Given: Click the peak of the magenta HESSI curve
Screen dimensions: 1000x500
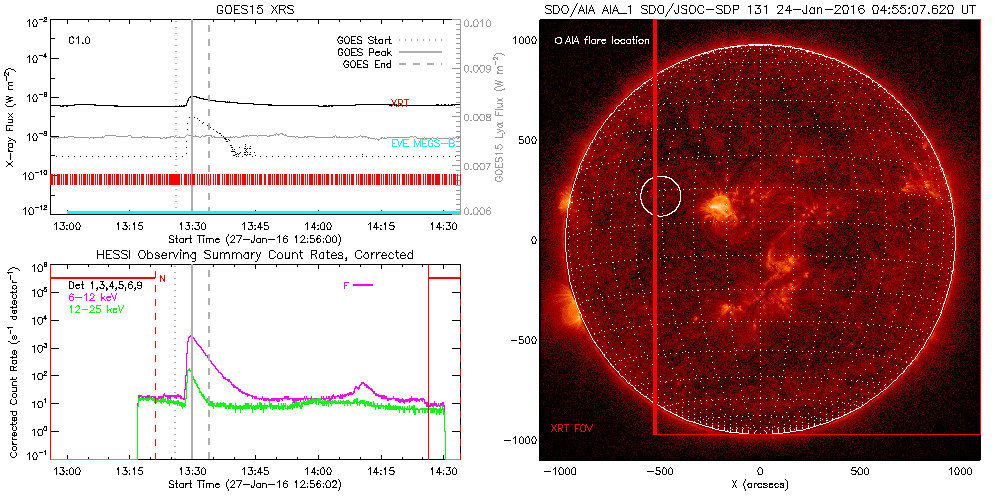Looking at the screenshot, I should 189,338.
